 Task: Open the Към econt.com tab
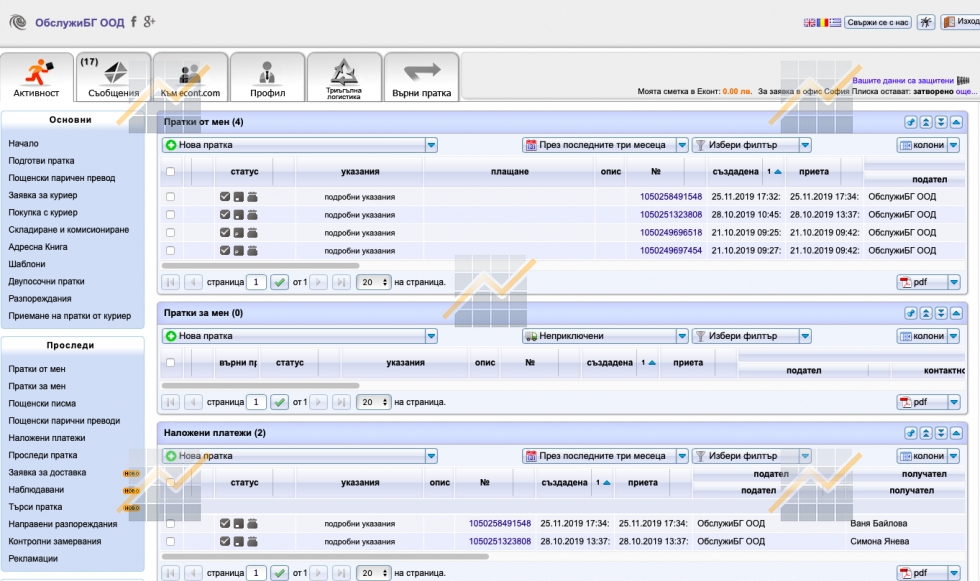[x=190, y=77]
